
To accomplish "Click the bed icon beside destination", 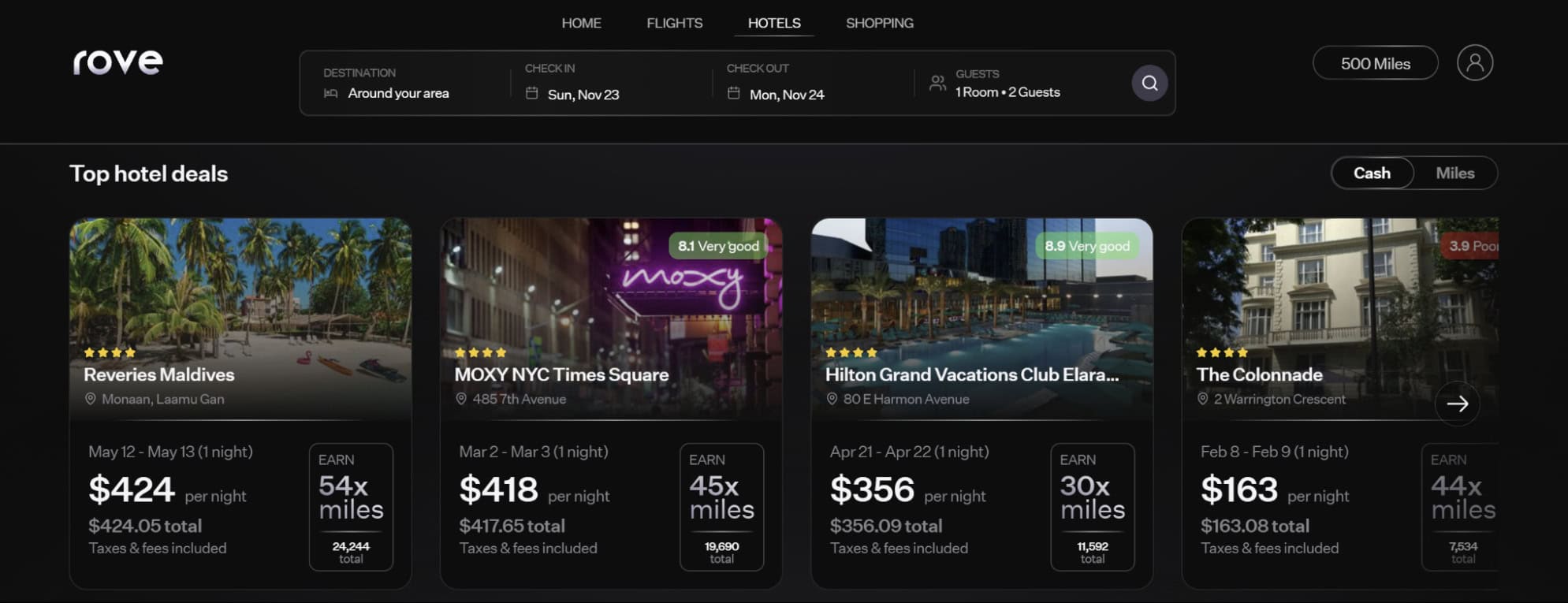I will (331, 93).
